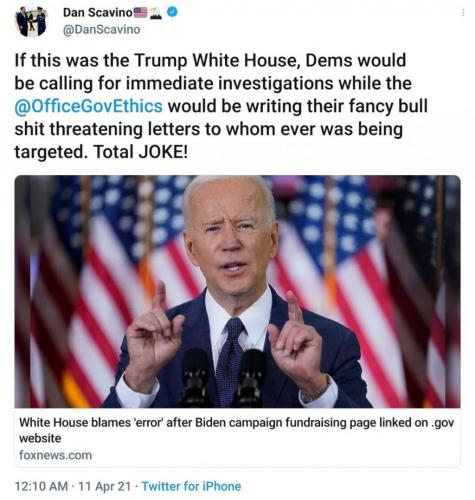475x500 pixels.
Task: Open the Dan Scavino display name
Action: pos(97,13)
